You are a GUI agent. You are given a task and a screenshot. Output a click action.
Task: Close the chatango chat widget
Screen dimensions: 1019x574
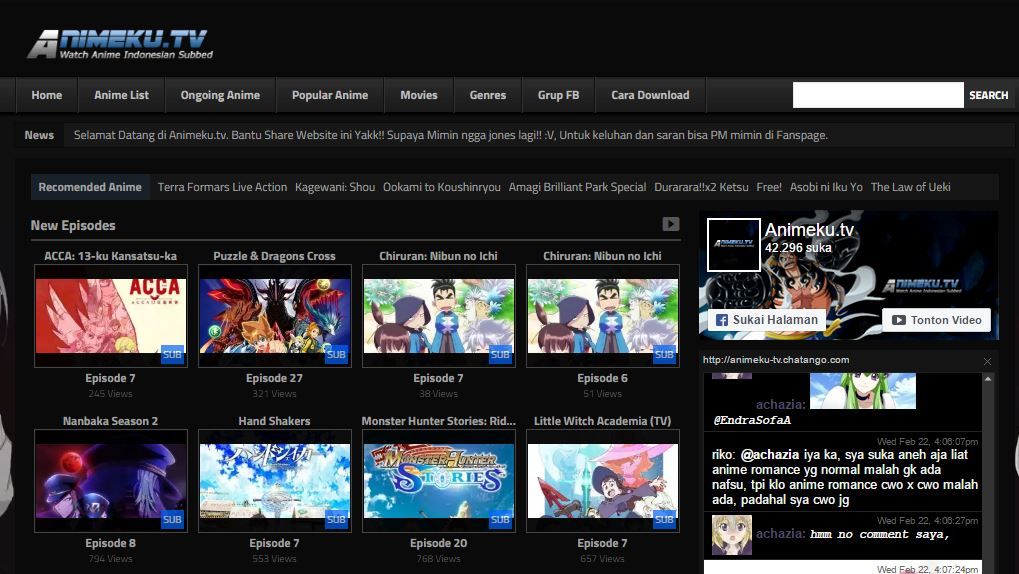pyautogui.click(x=987, y=361)
